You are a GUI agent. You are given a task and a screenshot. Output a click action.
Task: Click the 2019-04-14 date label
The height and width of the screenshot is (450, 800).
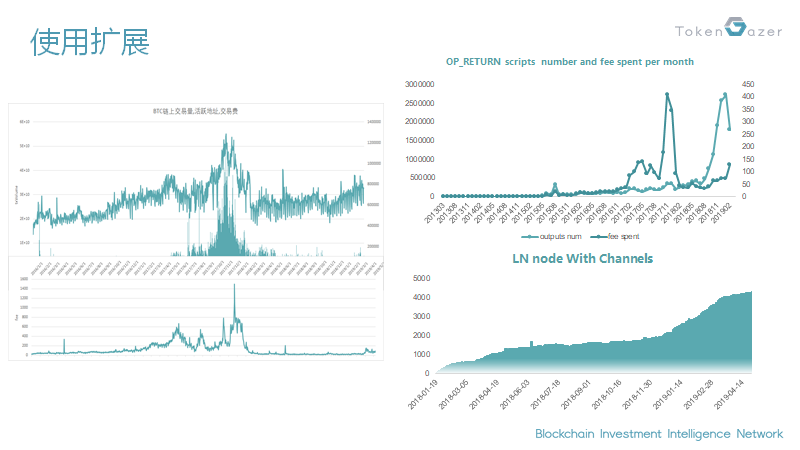tap(729, 394)
